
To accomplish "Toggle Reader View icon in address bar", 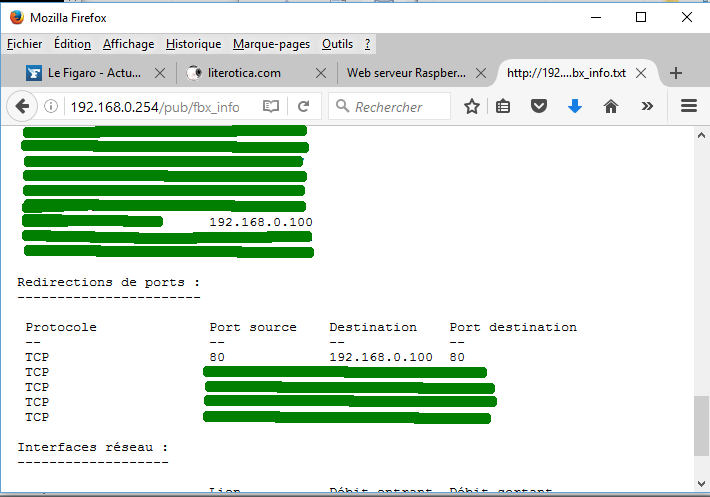I will pos(271,106).
